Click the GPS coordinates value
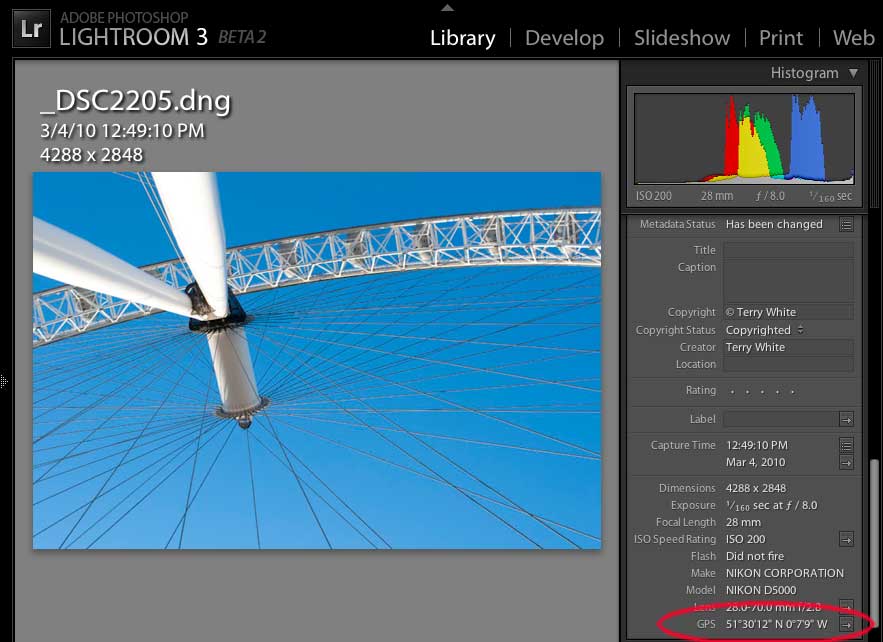Screen dimensions: 883x642 pos(777,624)
